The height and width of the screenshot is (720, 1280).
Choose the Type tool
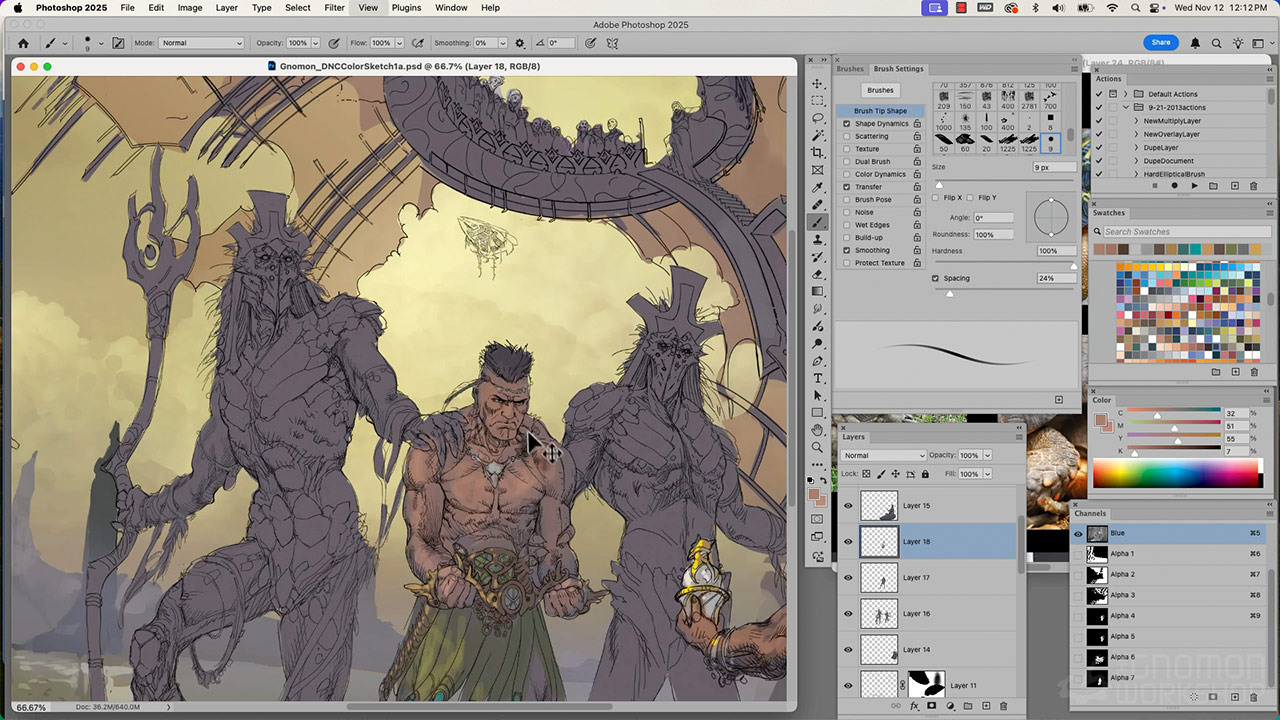[x=818, y=378]
